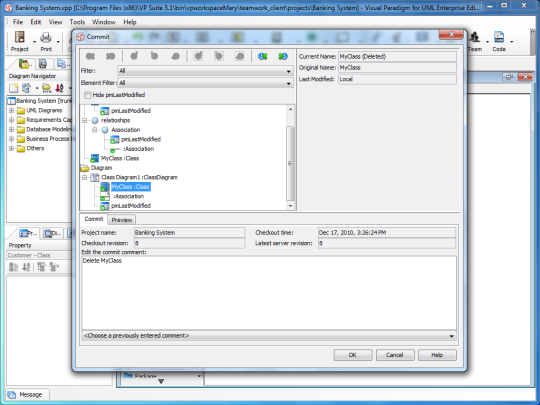Screen dimensions: 540x405
Task: Click the blue icon with green right arrow
Action: coord(283,56)
